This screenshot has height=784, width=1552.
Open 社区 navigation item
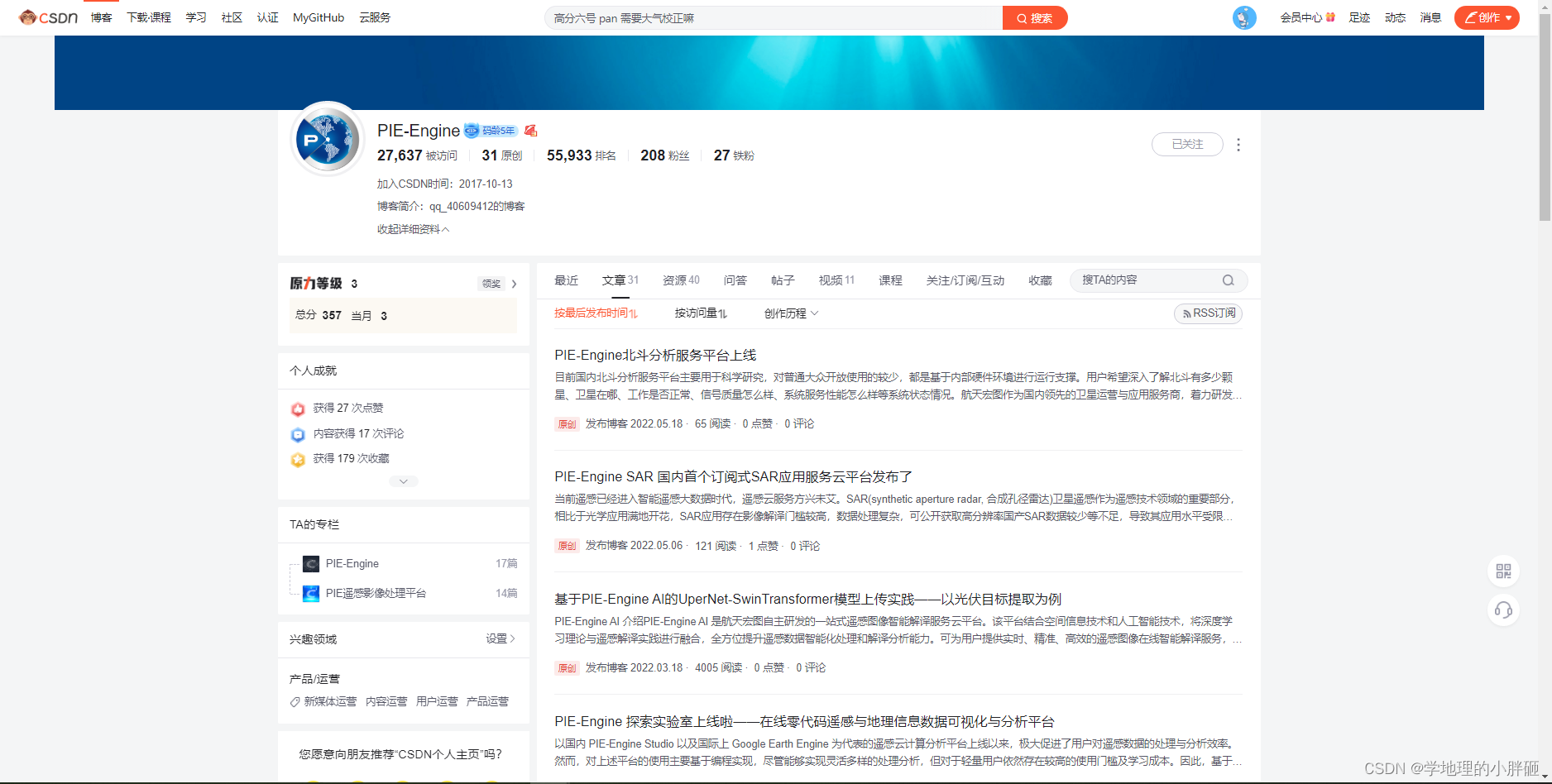[232, 17]
